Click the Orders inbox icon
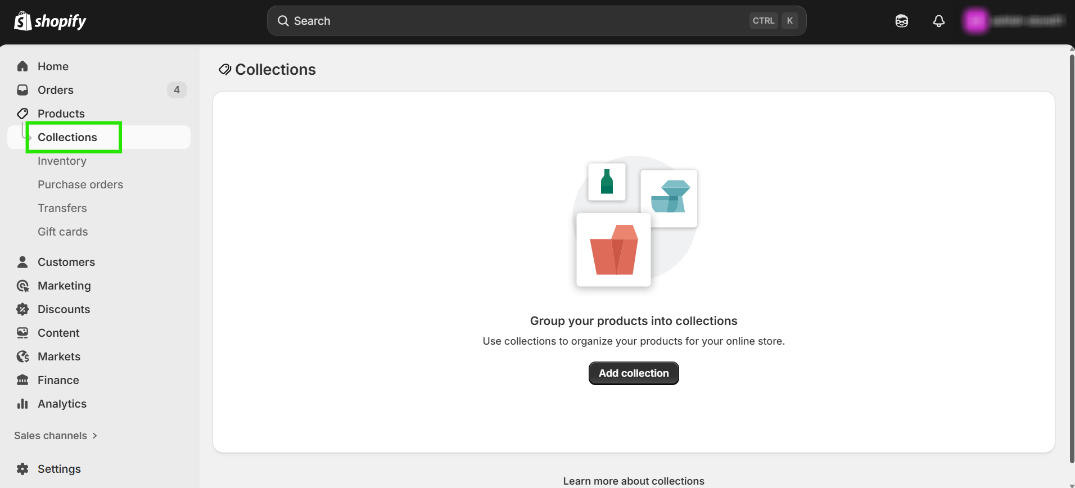The height and width of the screenshot is (488, 1075). [23, 90]
